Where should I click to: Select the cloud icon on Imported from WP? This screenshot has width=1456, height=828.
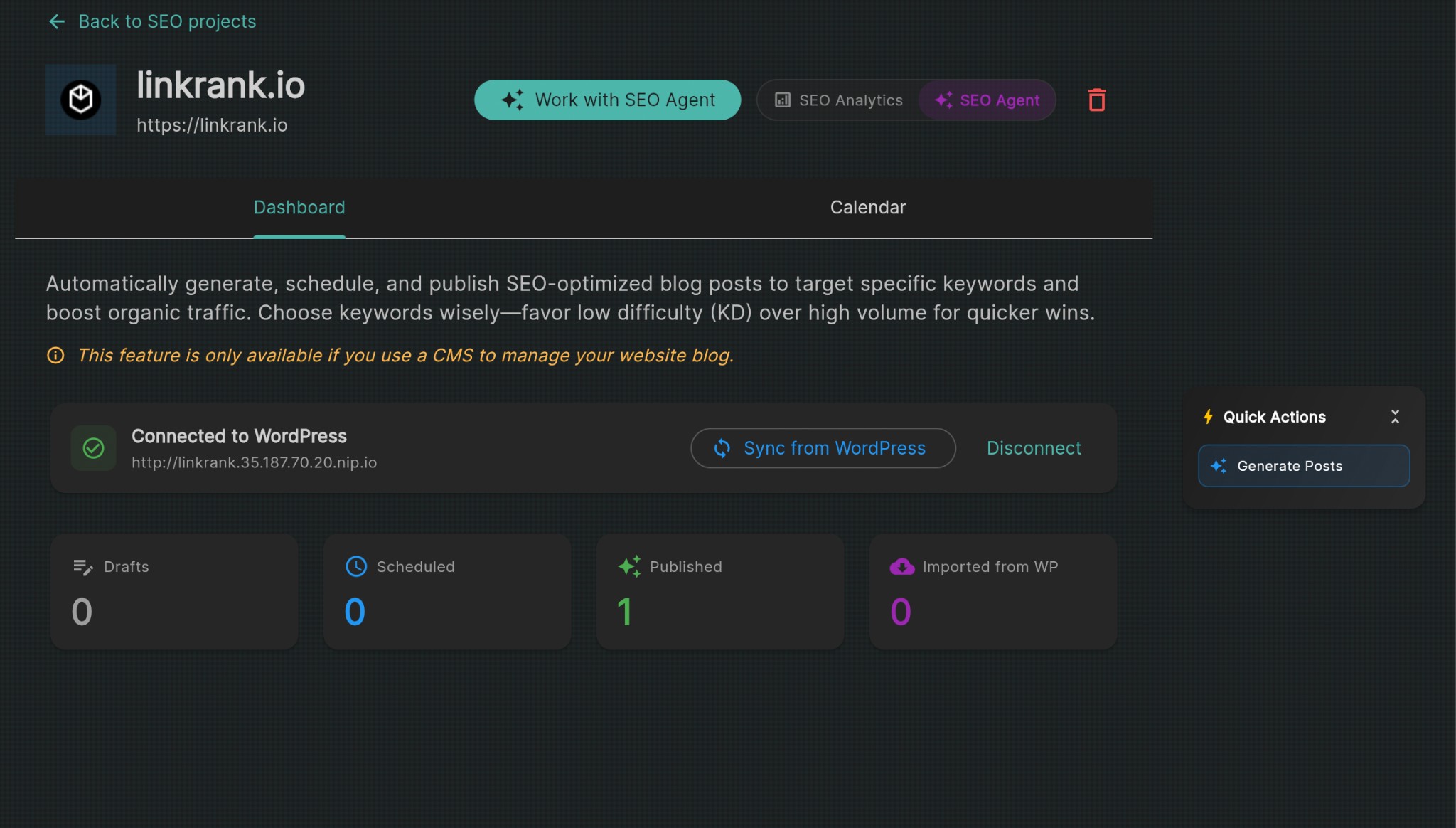click(901, 567)
